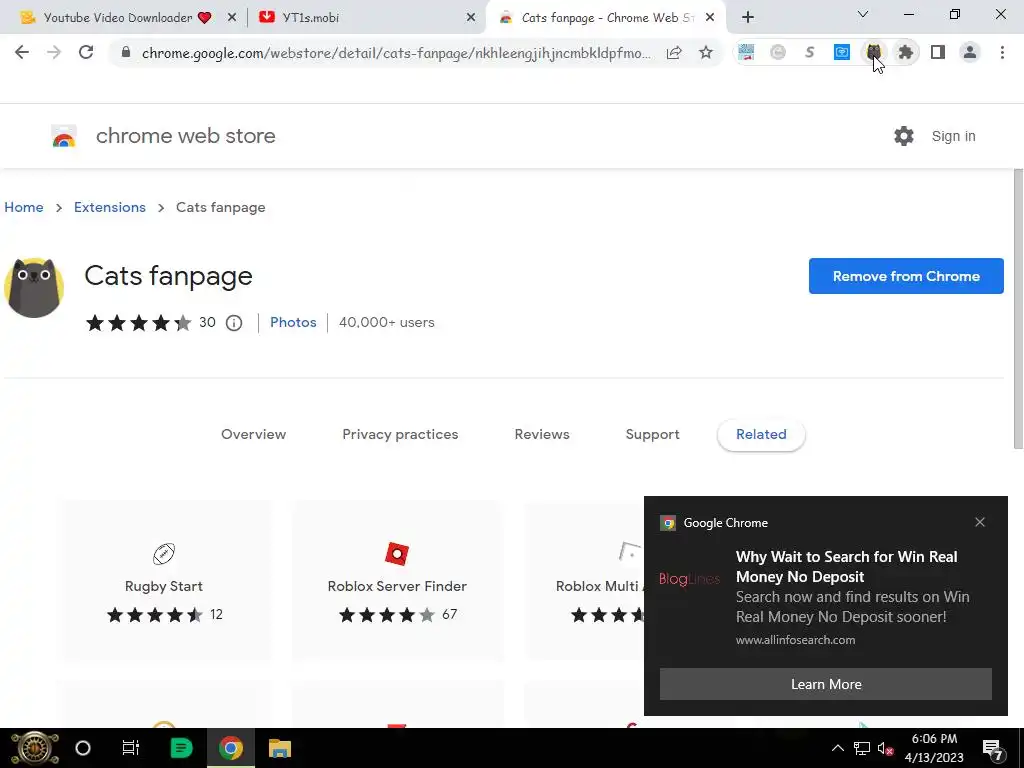Open the Extensions puzzle menu
Viewport: 1024px width, 768px height.
coord(905,52)
